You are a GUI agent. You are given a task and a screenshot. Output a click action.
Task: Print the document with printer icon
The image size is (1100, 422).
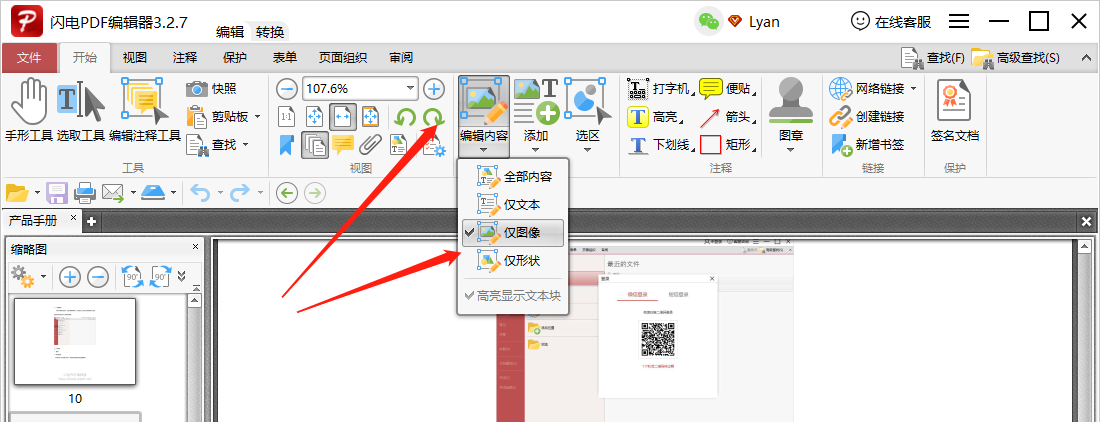85,192
